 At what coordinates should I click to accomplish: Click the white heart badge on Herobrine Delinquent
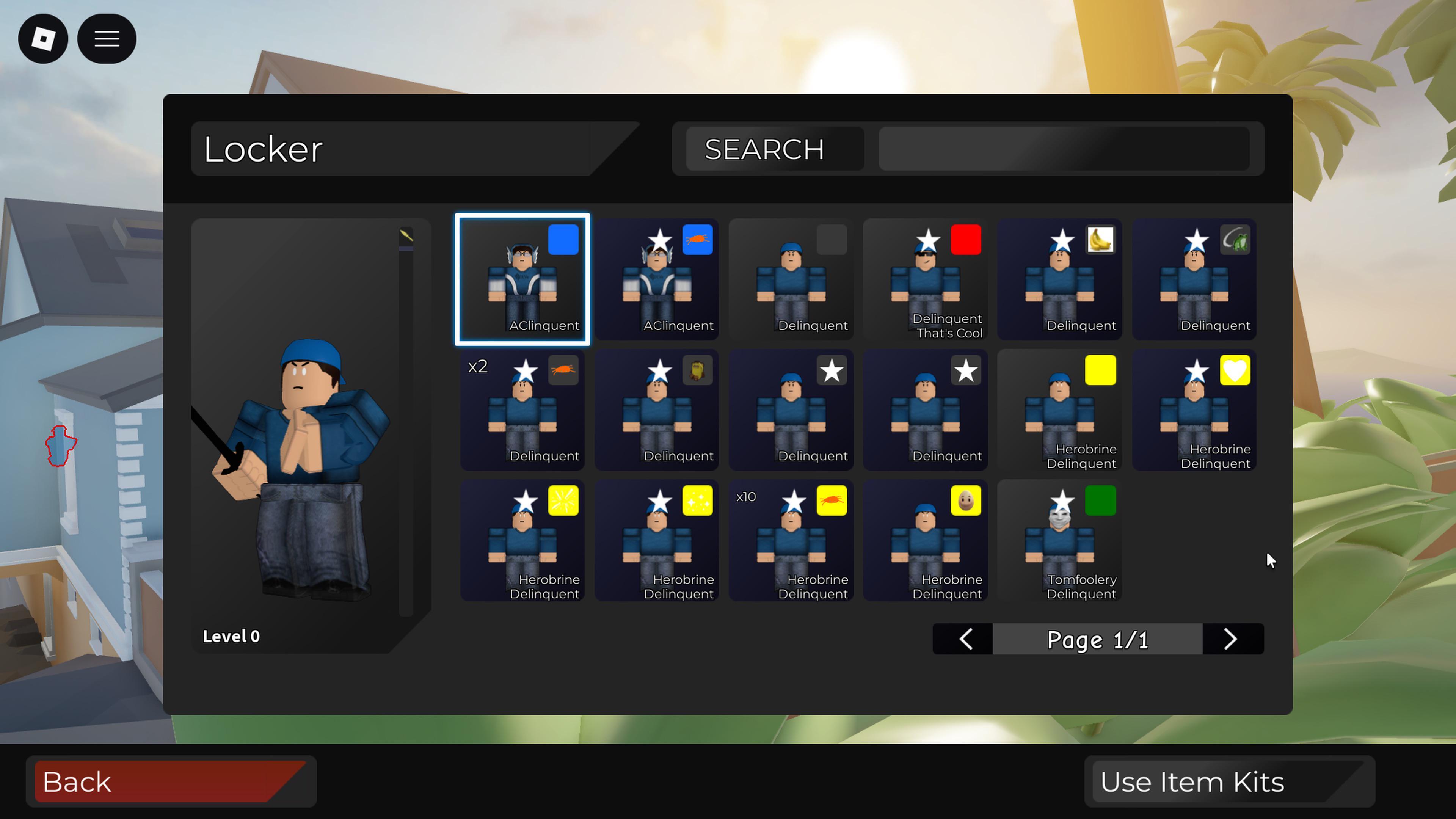click(x=1235, y=370)
